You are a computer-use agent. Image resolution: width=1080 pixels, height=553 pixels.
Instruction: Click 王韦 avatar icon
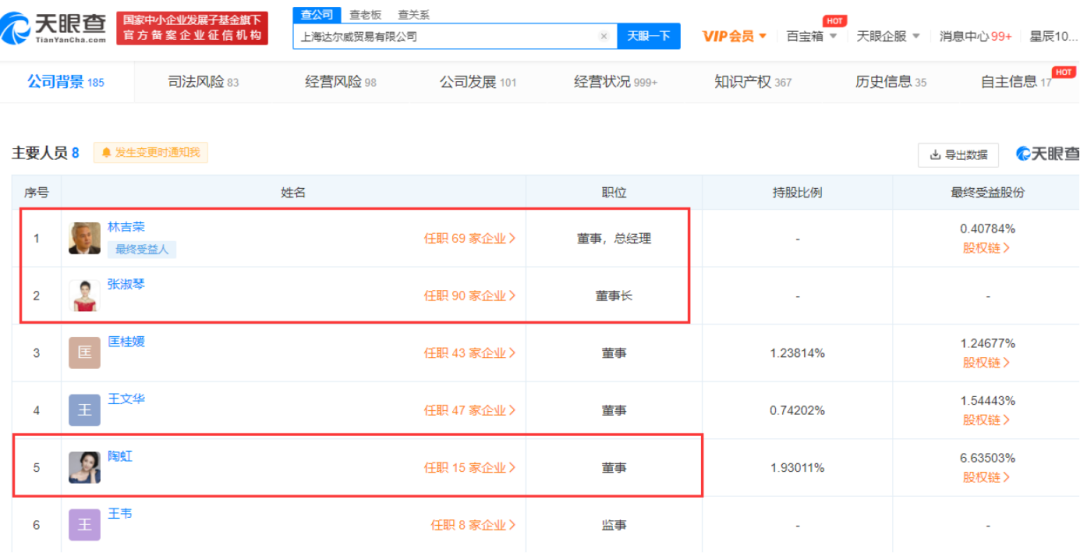tap(85, 525)
